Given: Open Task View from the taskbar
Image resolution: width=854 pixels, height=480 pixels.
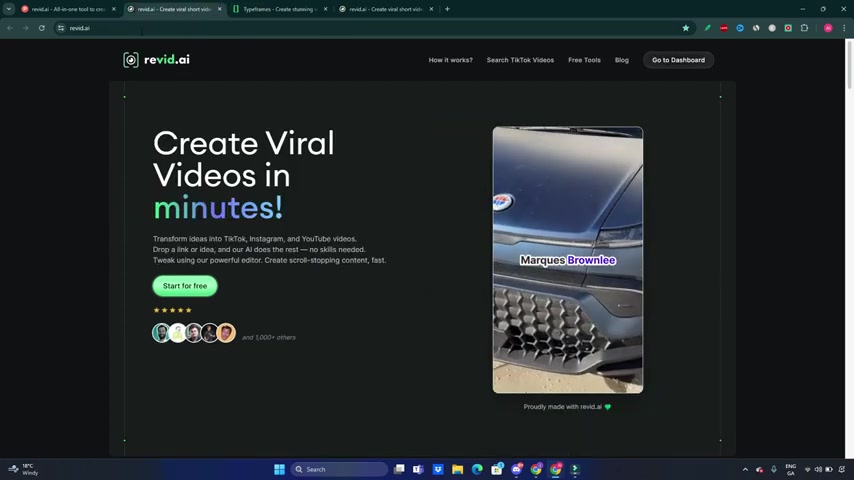Looking at the screenshot, I should [x=399, y=469].
